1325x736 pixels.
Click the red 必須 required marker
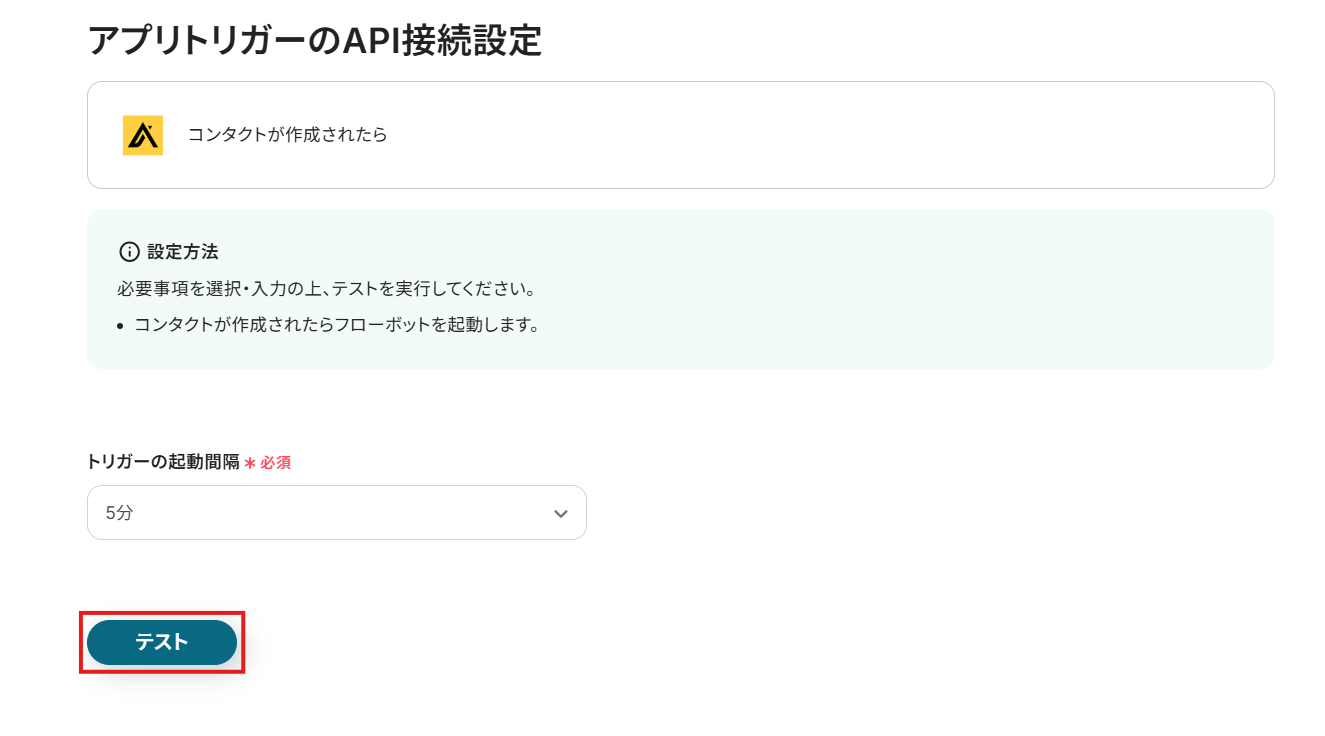click(276, 463)
